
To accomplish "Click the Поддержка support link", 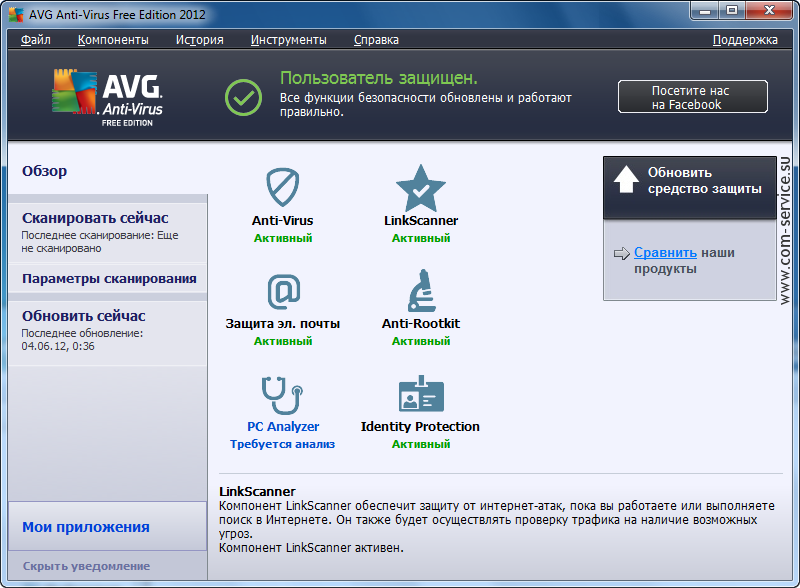I will coord(745,40).
